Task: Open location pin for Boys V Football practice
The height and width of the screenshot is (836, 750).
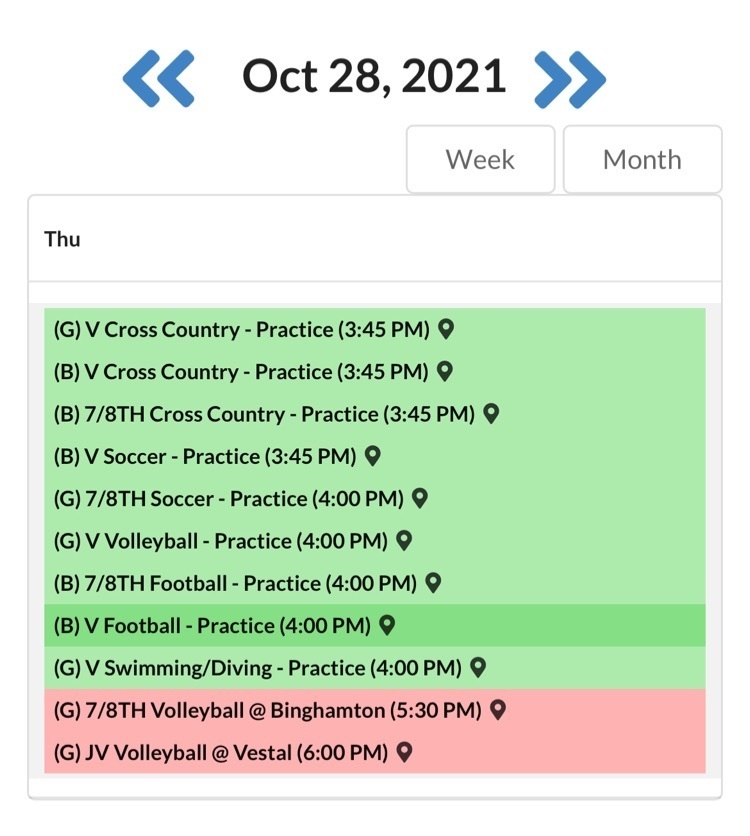Action: click(x=387, y=625)
